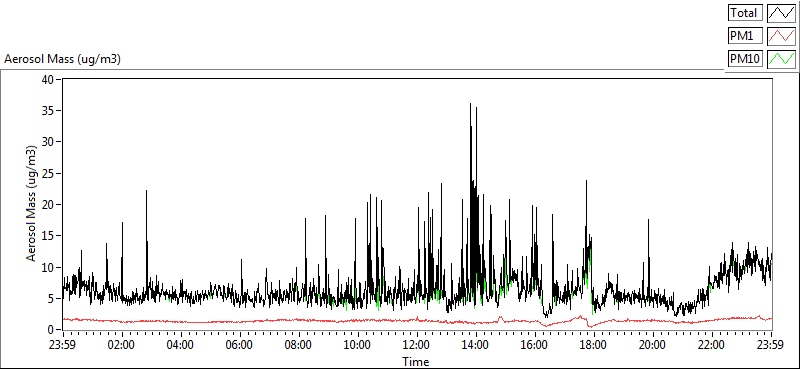Click the PM10 green line legend icon
800x369 pixels.
(x=781, y=59)
